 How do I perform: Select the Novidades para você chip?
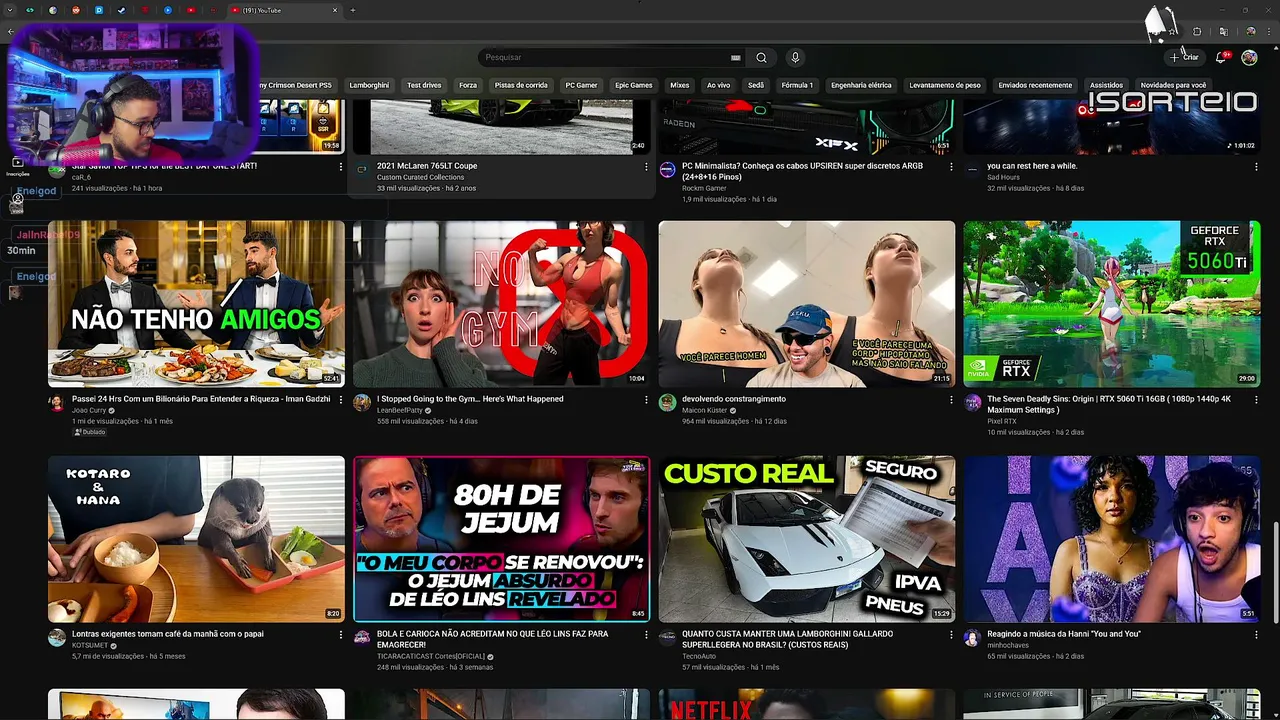click(1173, 85)
